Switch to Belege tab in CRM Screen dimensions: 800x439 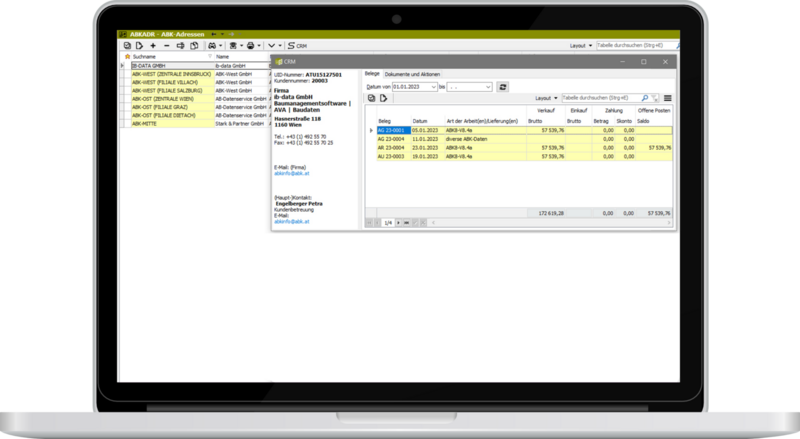point(372,74)
